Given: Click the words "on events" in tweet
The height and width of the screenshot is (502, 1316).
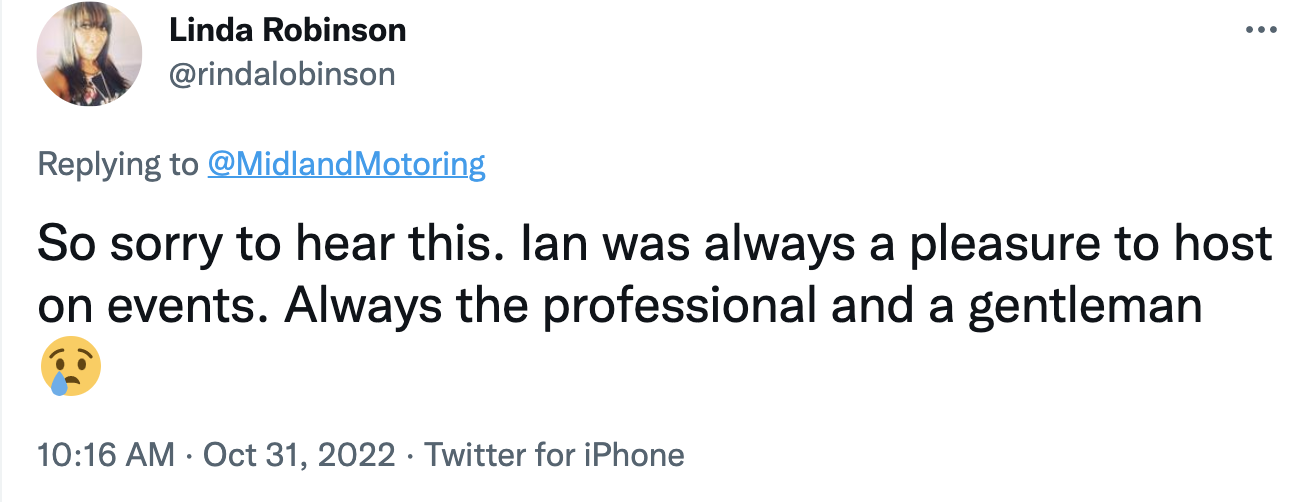Looking at the screenshot, I should pos(146,307).
